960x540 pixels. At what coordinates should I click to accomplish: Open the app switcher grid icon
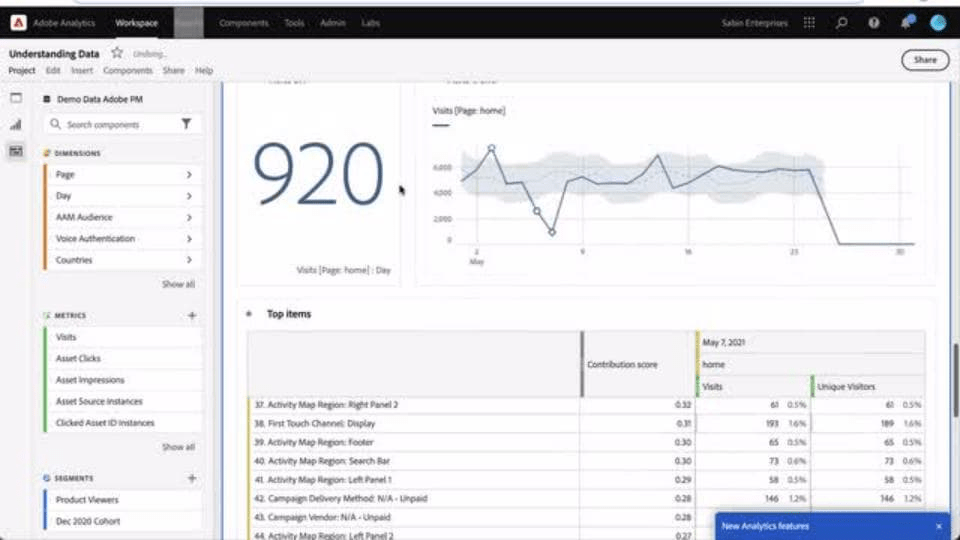pyautogui.click(x=809, y=23)
